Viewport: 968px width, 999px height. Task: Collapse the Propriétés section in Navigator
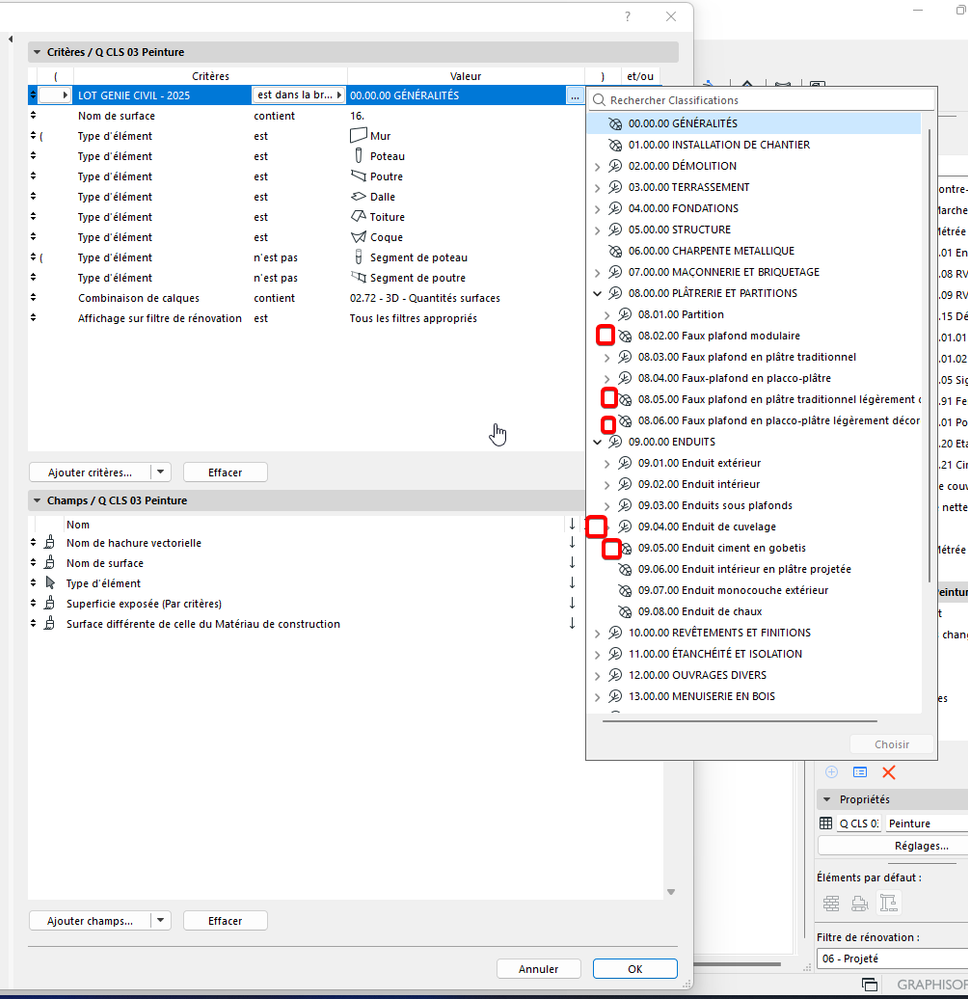827,800
